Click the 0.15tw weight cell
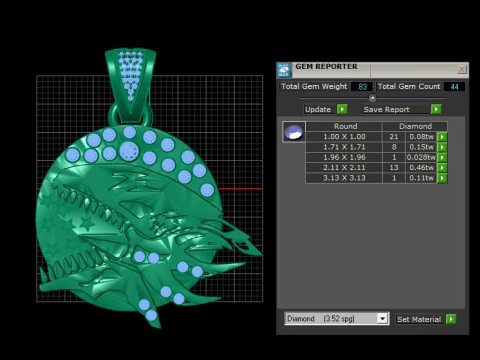 click(421, 147)
